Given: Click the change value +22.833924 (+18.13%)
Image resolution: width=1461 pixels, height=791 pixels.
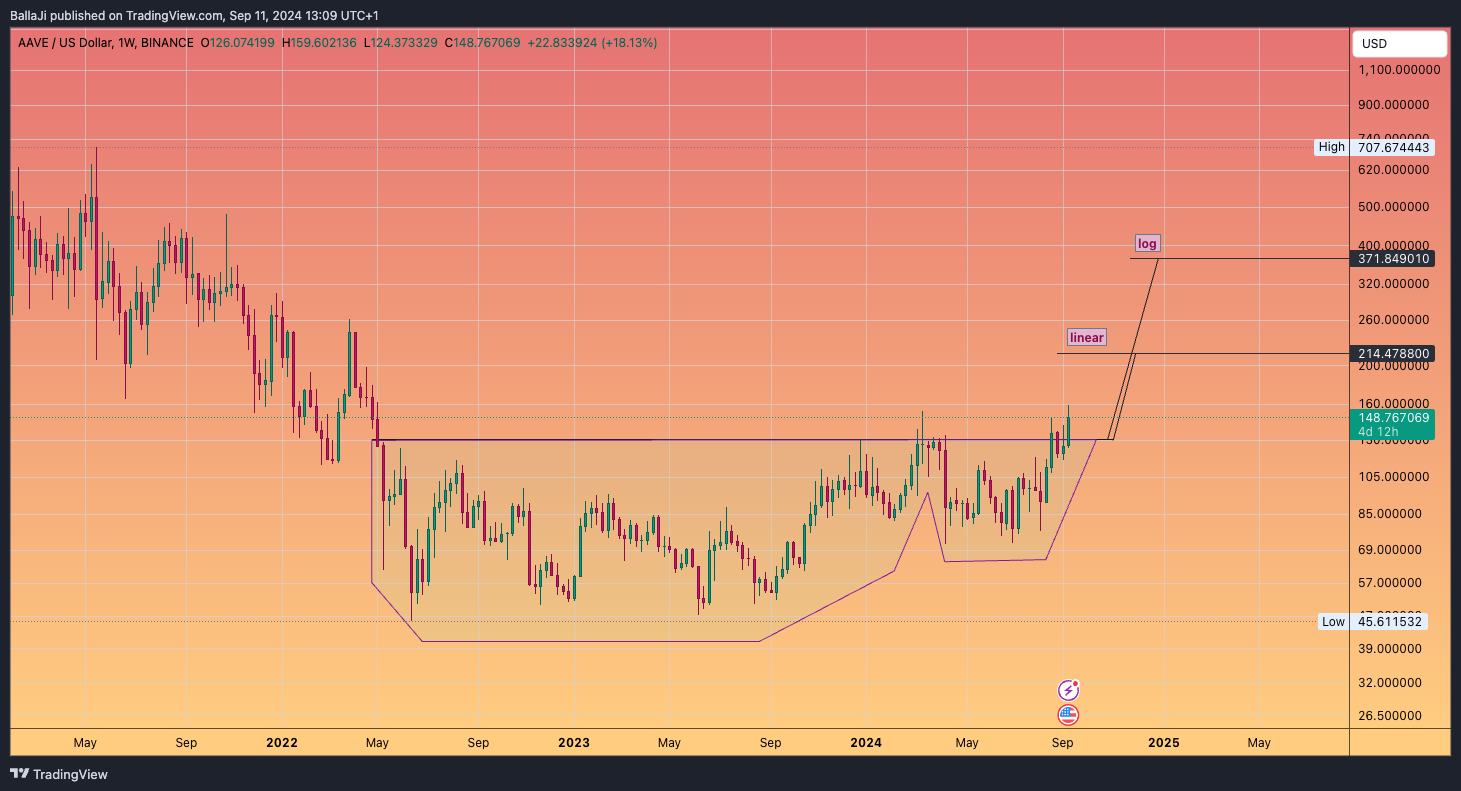Looking at the screenshot, I should 593,43.
